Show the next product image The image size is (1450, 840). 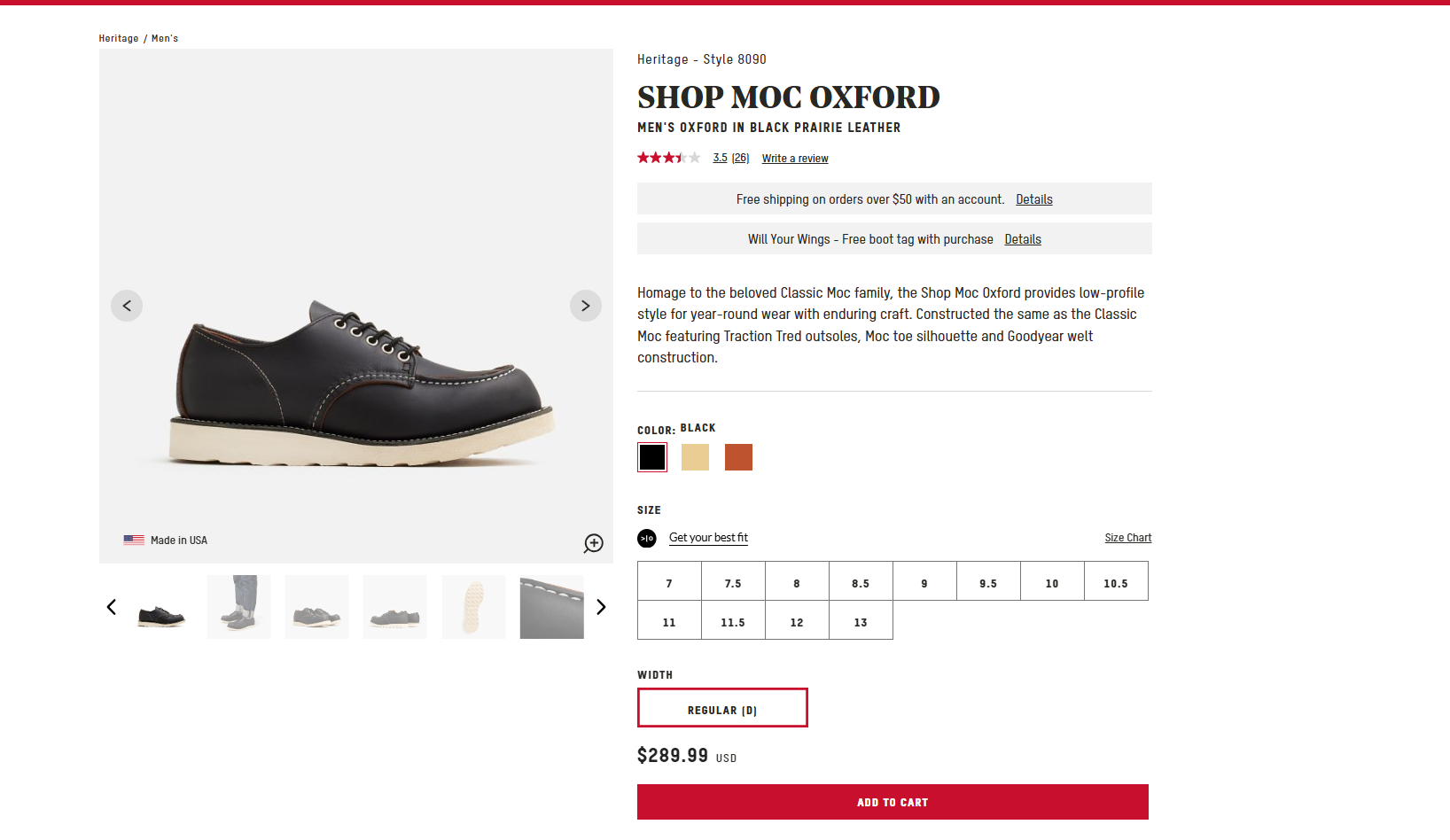586,306
